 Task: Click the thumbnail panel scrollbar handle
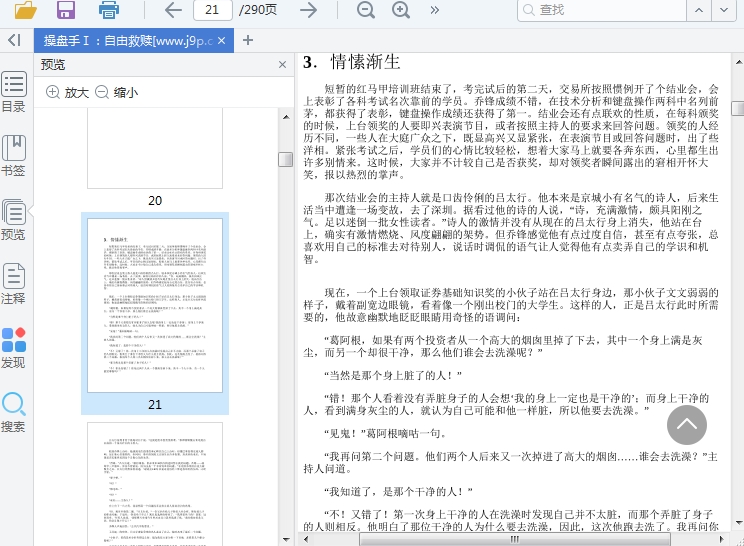286,159
